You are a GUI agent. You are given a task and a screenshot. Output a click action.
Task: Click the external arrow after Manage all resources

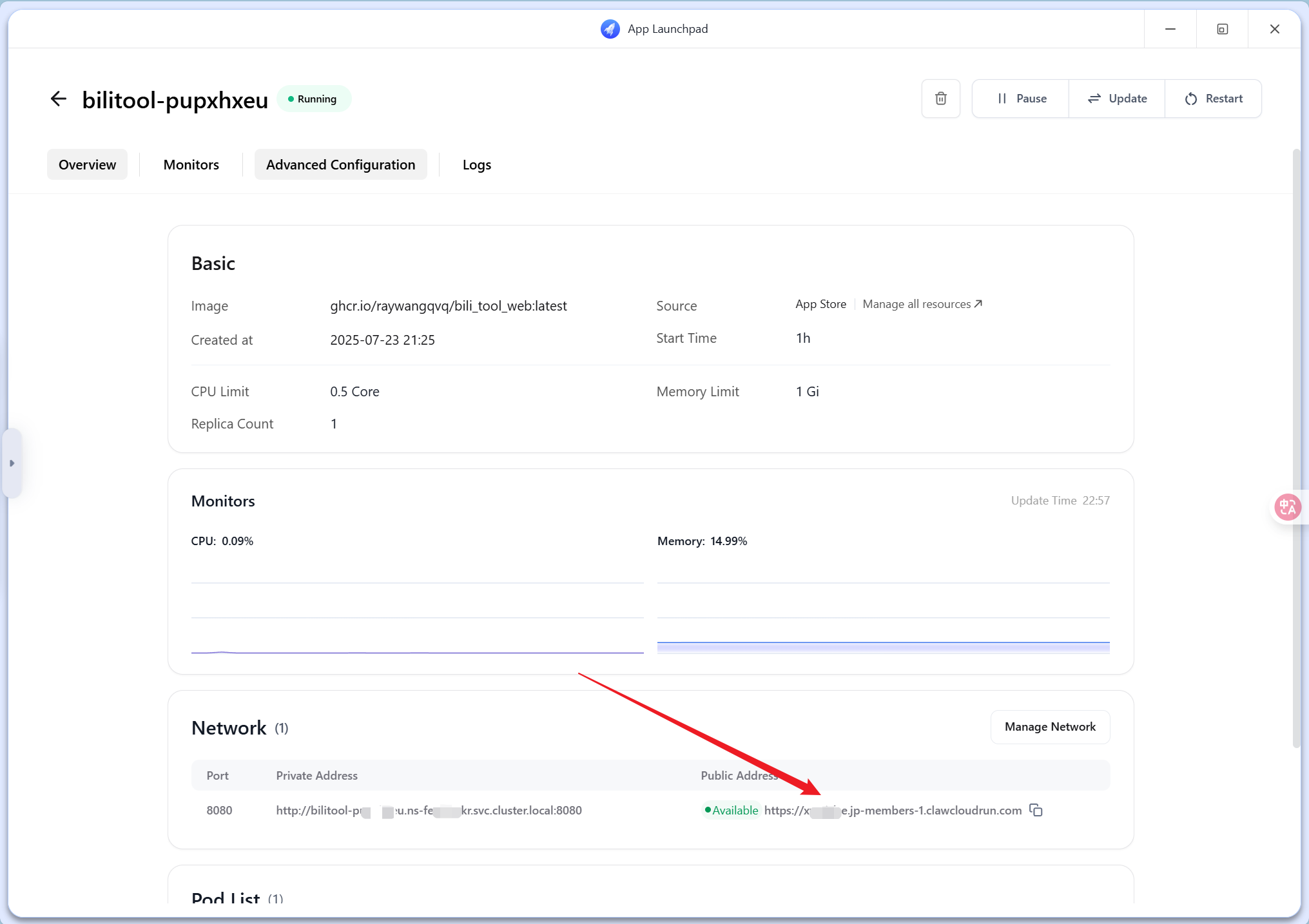(x=978, y=303)
